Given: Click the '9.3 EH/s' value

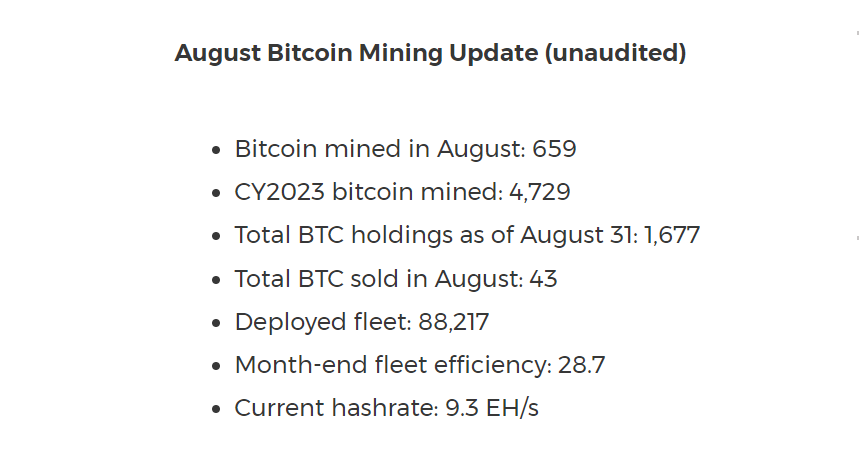Looking at the screenshot, I should click(493, 408).
